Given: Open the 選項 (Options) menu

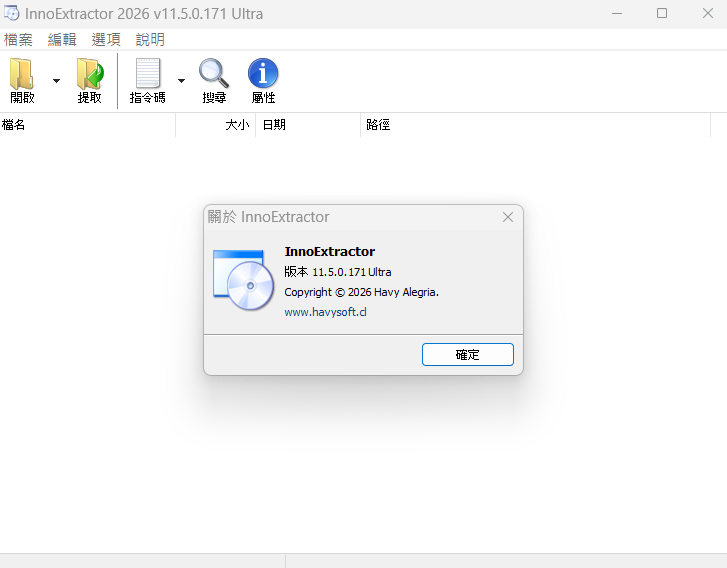Looking at the screenshot, I should 106,40.
